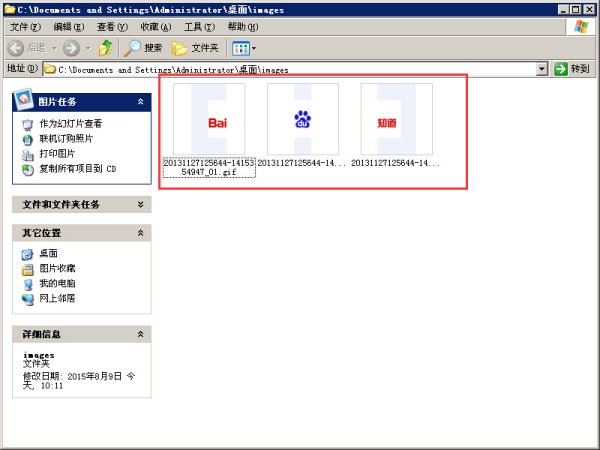The width and height of the screenshot is (600, 450).
Task: Click the folder icon in address bar
Action: tap(49, 69)
